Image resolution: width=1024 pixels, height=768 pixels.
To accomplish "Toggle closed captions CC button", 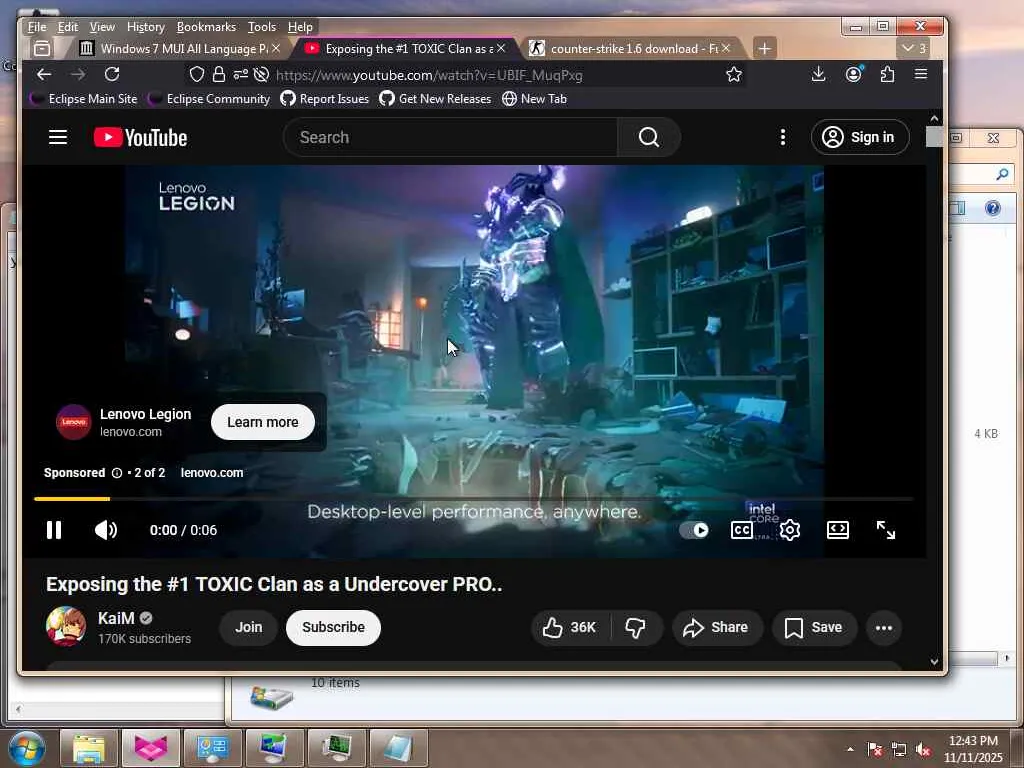I will 742,530.
